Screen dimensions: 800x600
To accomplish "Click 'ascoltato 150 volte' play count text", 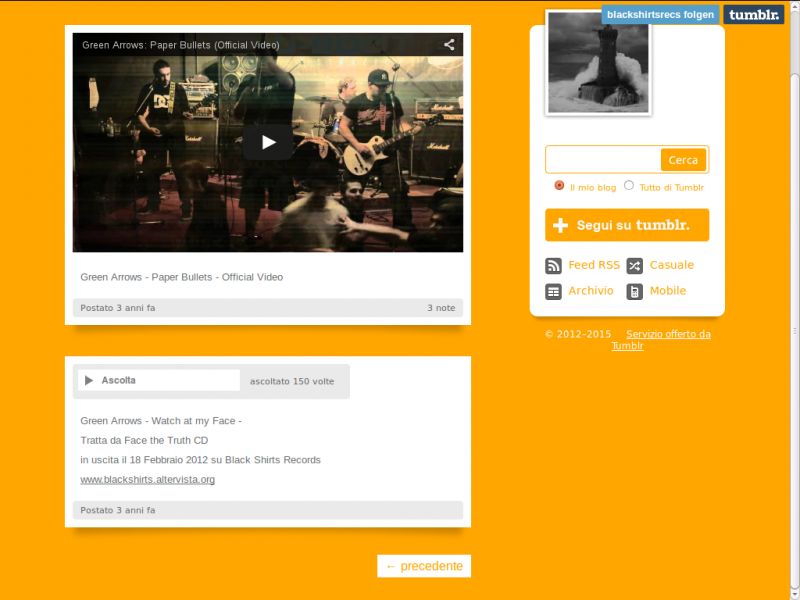I will point(292,381).
